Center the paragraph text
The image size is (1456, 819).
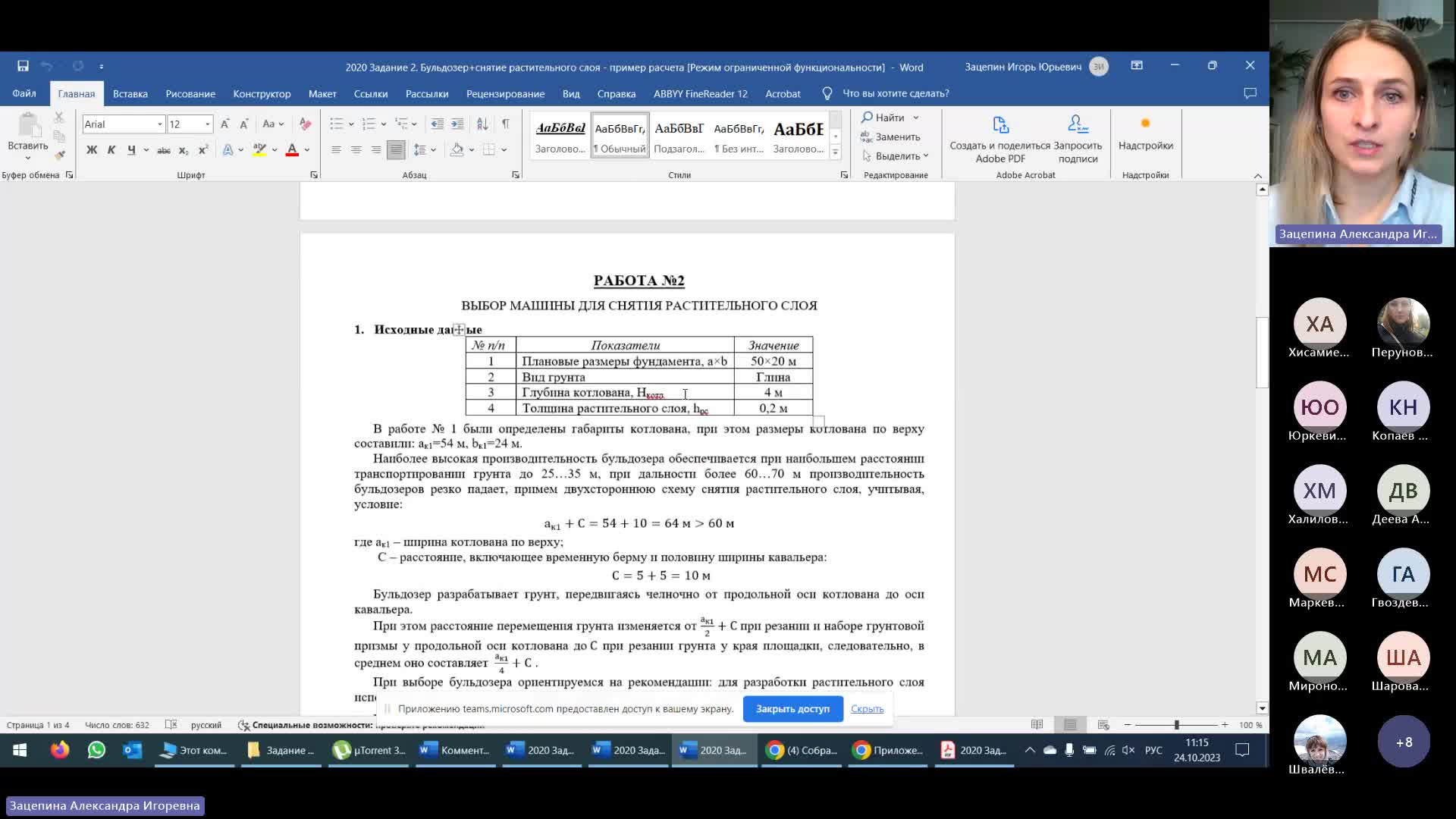(x=356, y=150)
